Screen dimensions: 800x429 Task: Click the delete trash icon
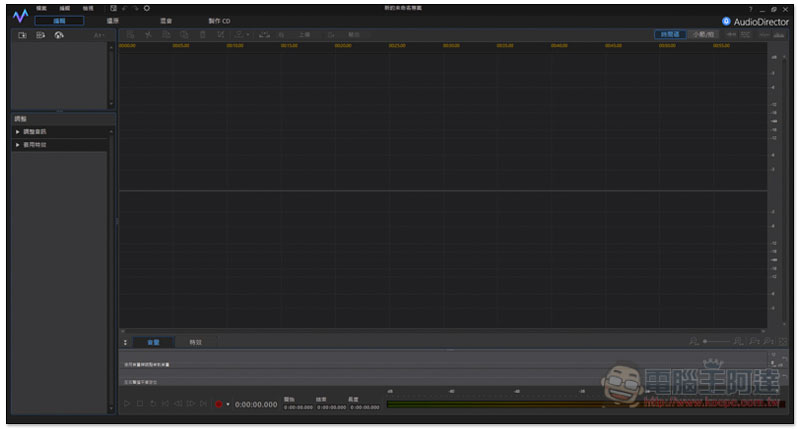point(203,35)
